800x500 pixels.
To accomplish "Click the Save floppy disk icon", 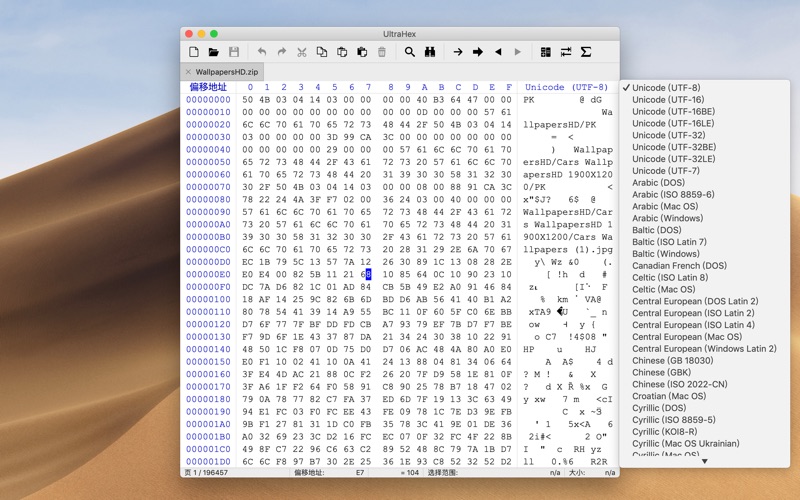I will point(234,52).
